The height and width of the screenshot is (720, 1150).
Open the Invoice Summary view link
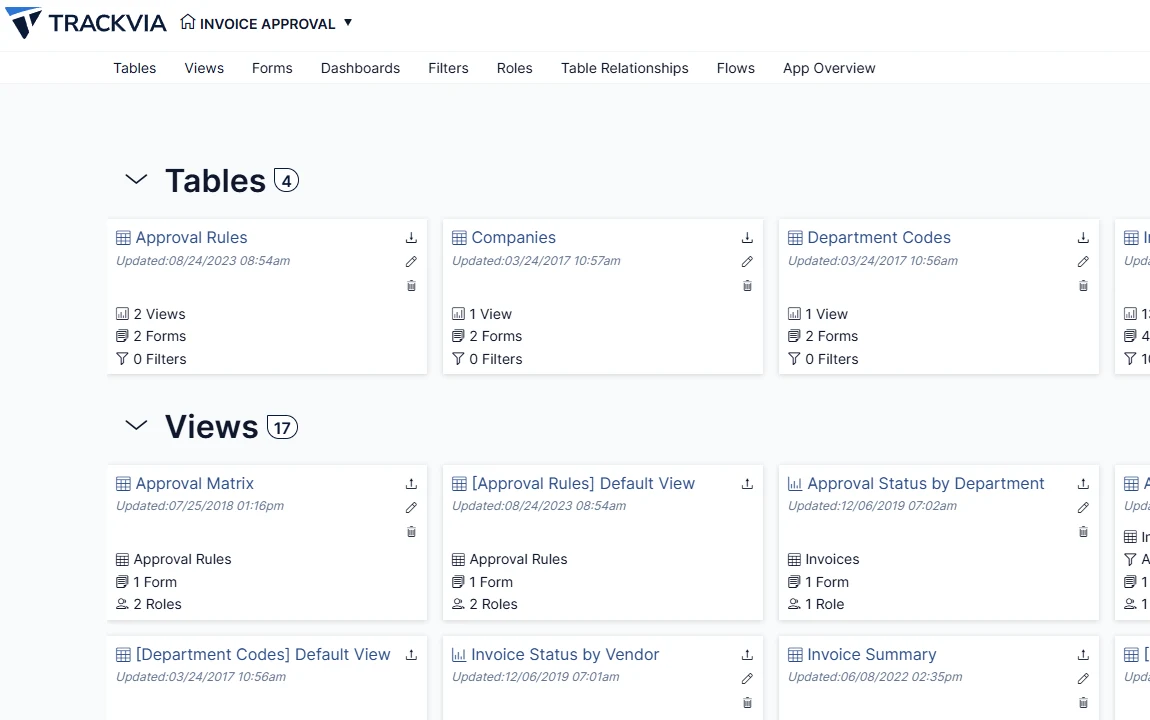(871, 654)
